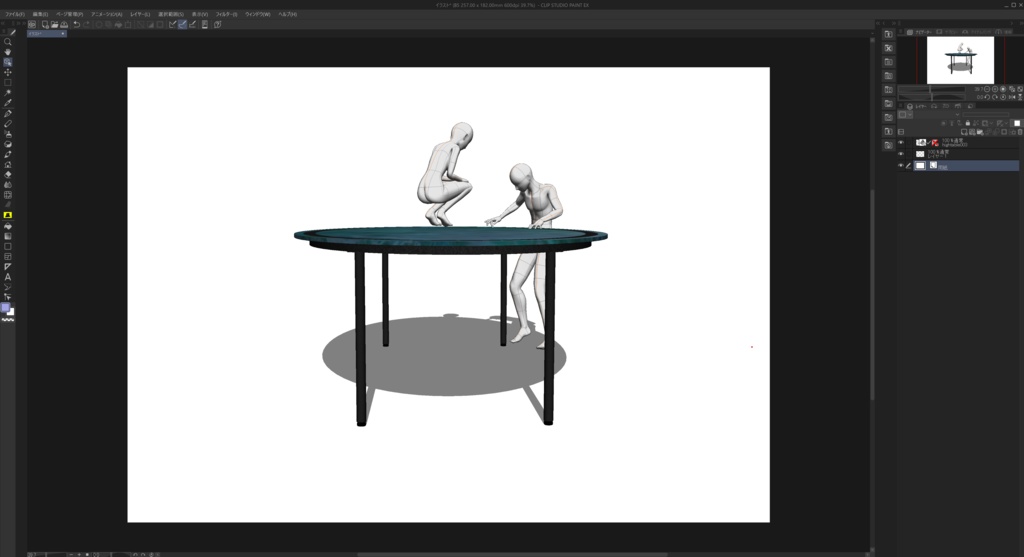The width and height of the screenshot is (1024, 557).
Task: Click the Save toolbar icon
Action: click(x=64, y=25)
